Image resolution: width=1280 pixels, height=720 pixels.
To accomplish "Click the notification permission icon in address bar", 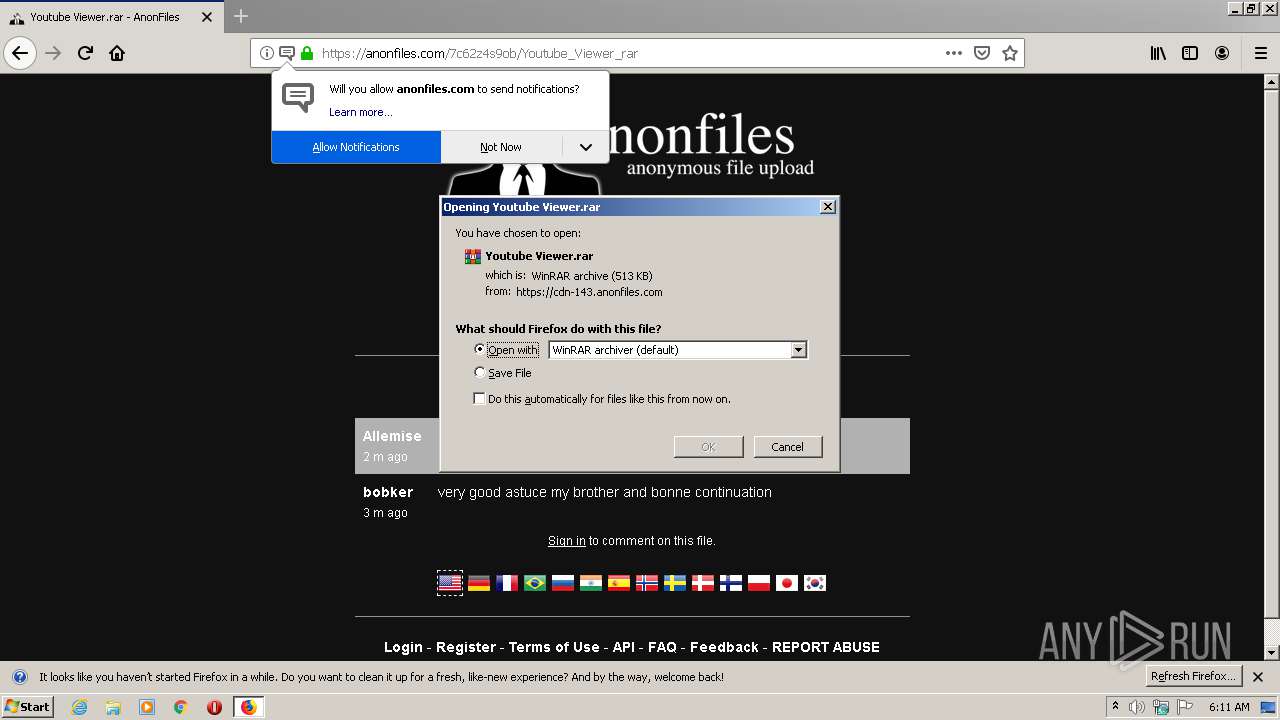I will tap(287, 53).
